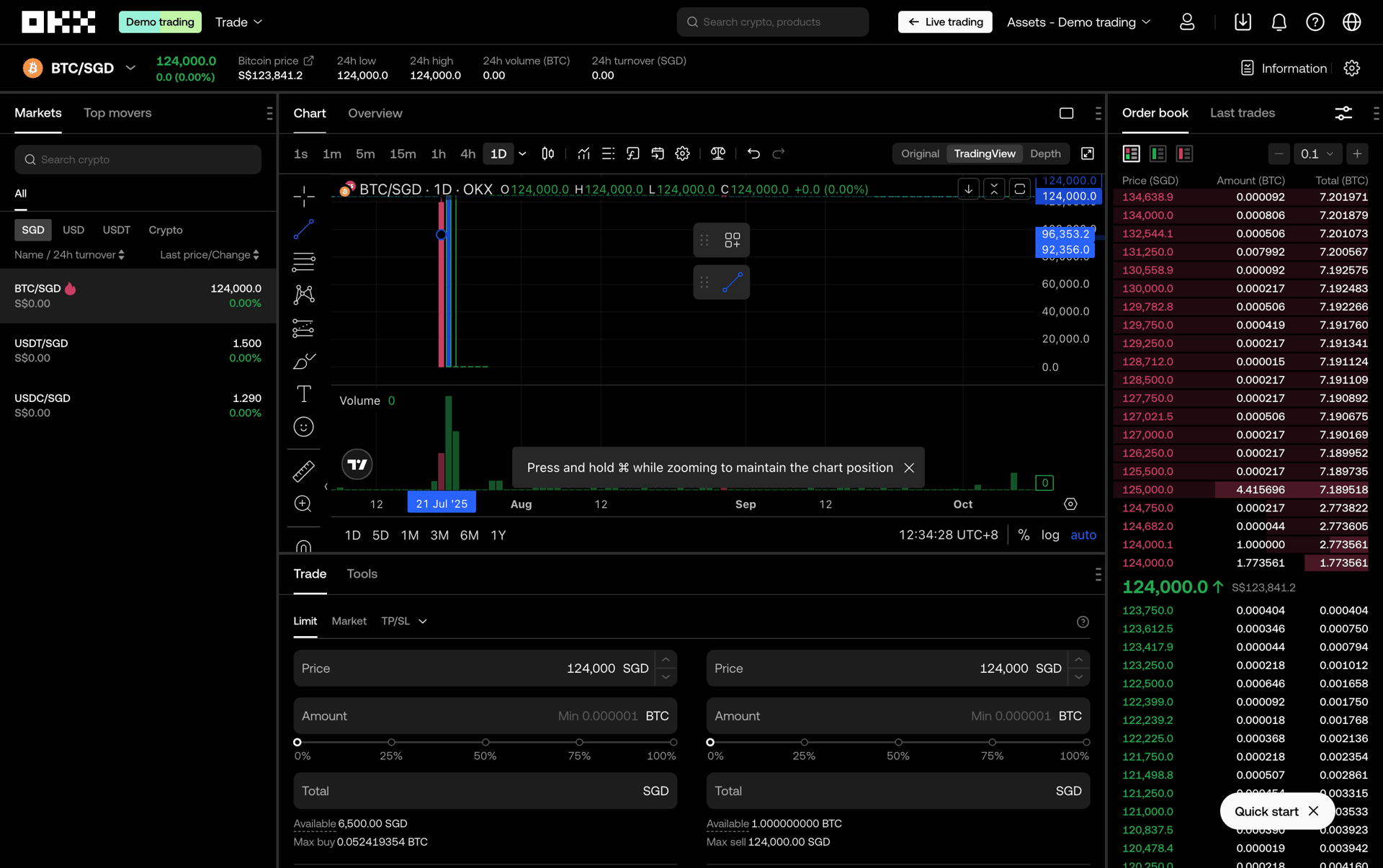Select the USDT market filter
This screenshot has width=1383, height=868.
pos(116,230)
